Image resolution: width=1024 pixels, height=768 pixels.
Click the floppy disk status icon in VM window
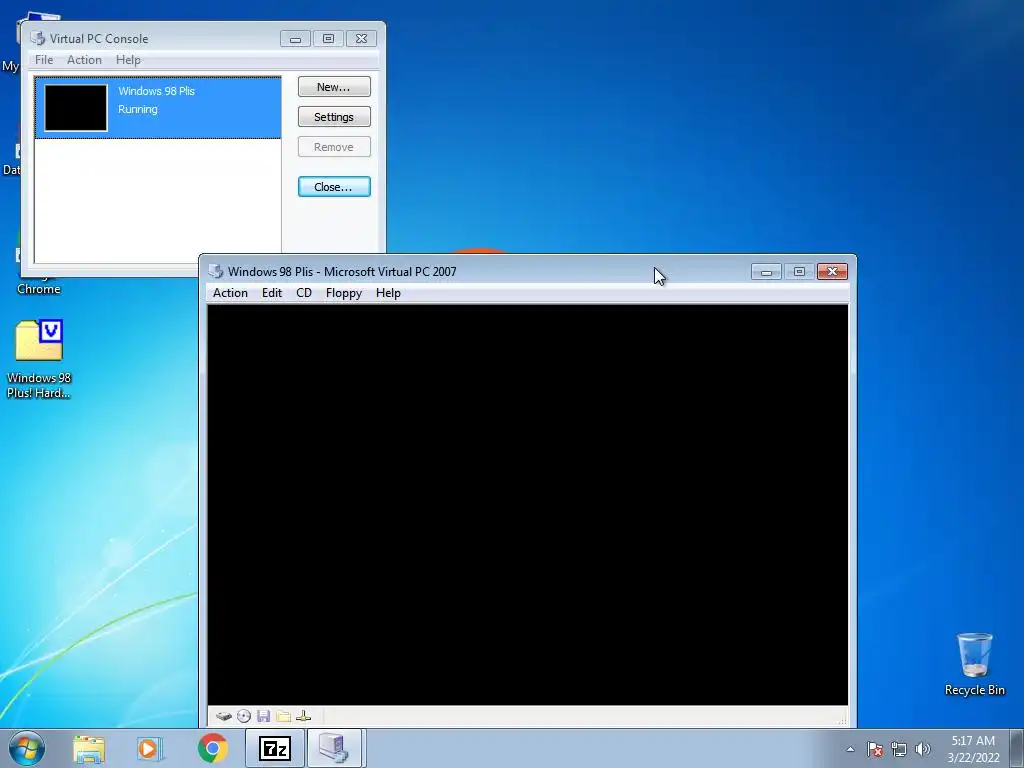click(263, 716)
